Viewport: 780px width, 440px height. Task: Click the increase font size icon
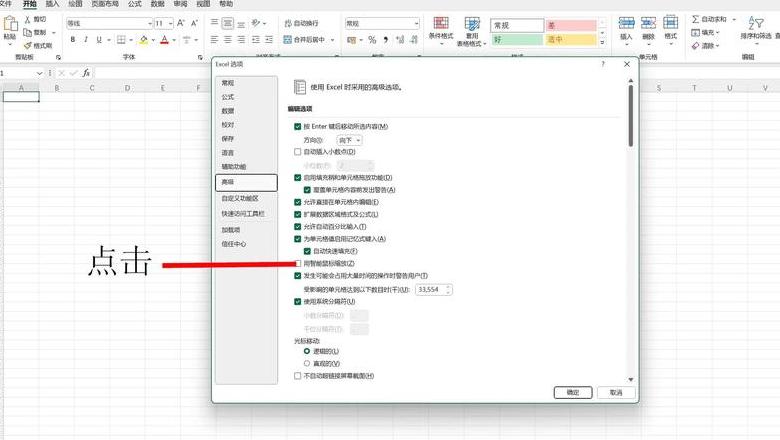click(x=181, y=23)
